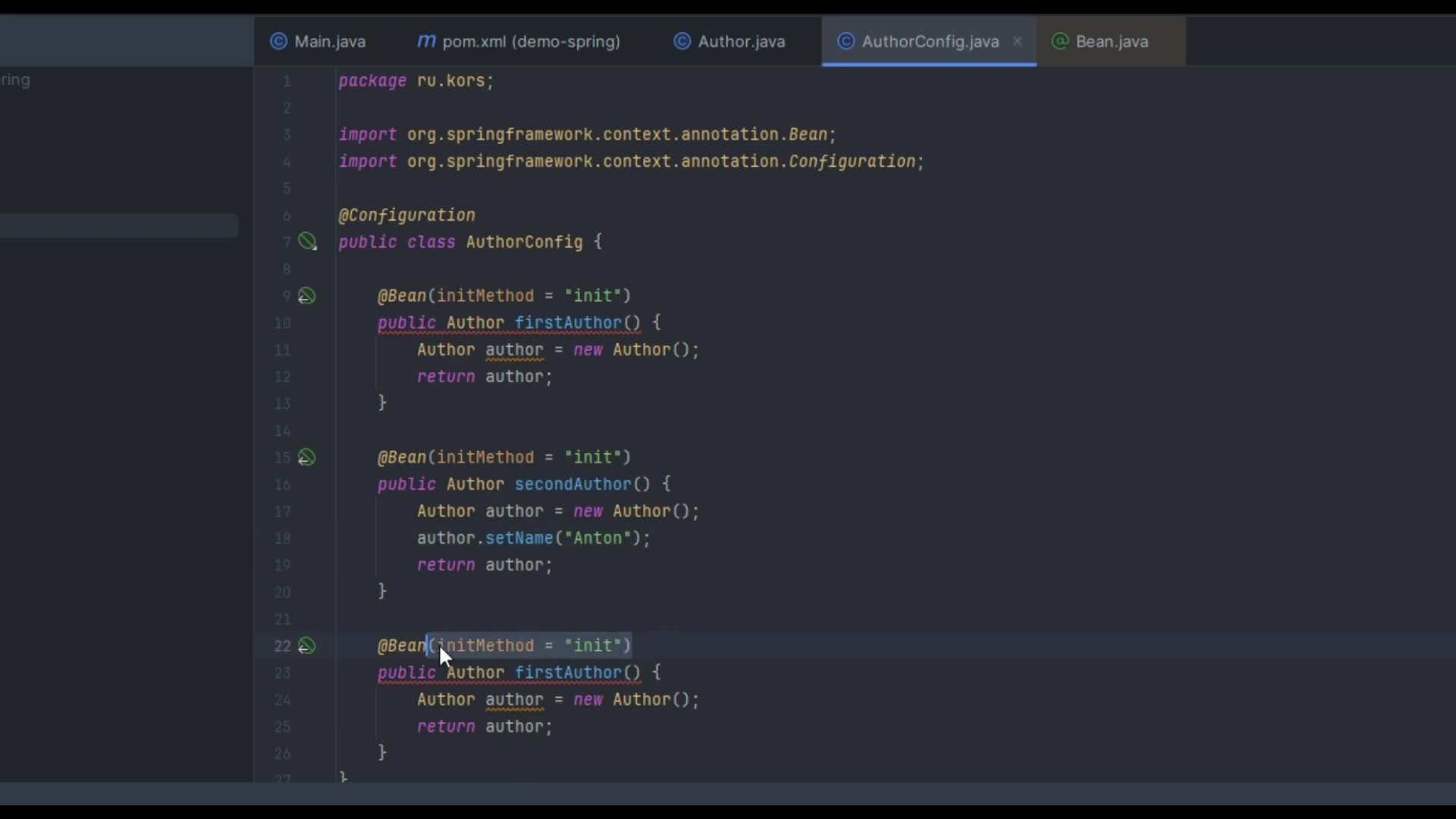Click line number 22 in the gutter

coord(282,646)
